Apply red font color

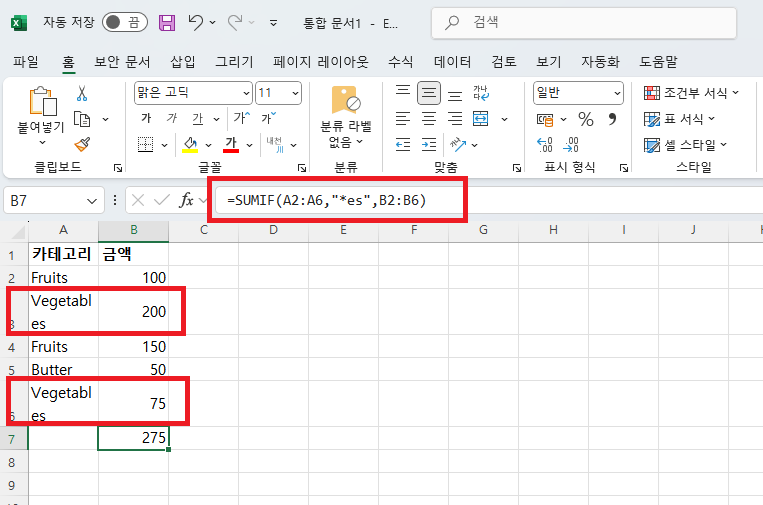231,144
